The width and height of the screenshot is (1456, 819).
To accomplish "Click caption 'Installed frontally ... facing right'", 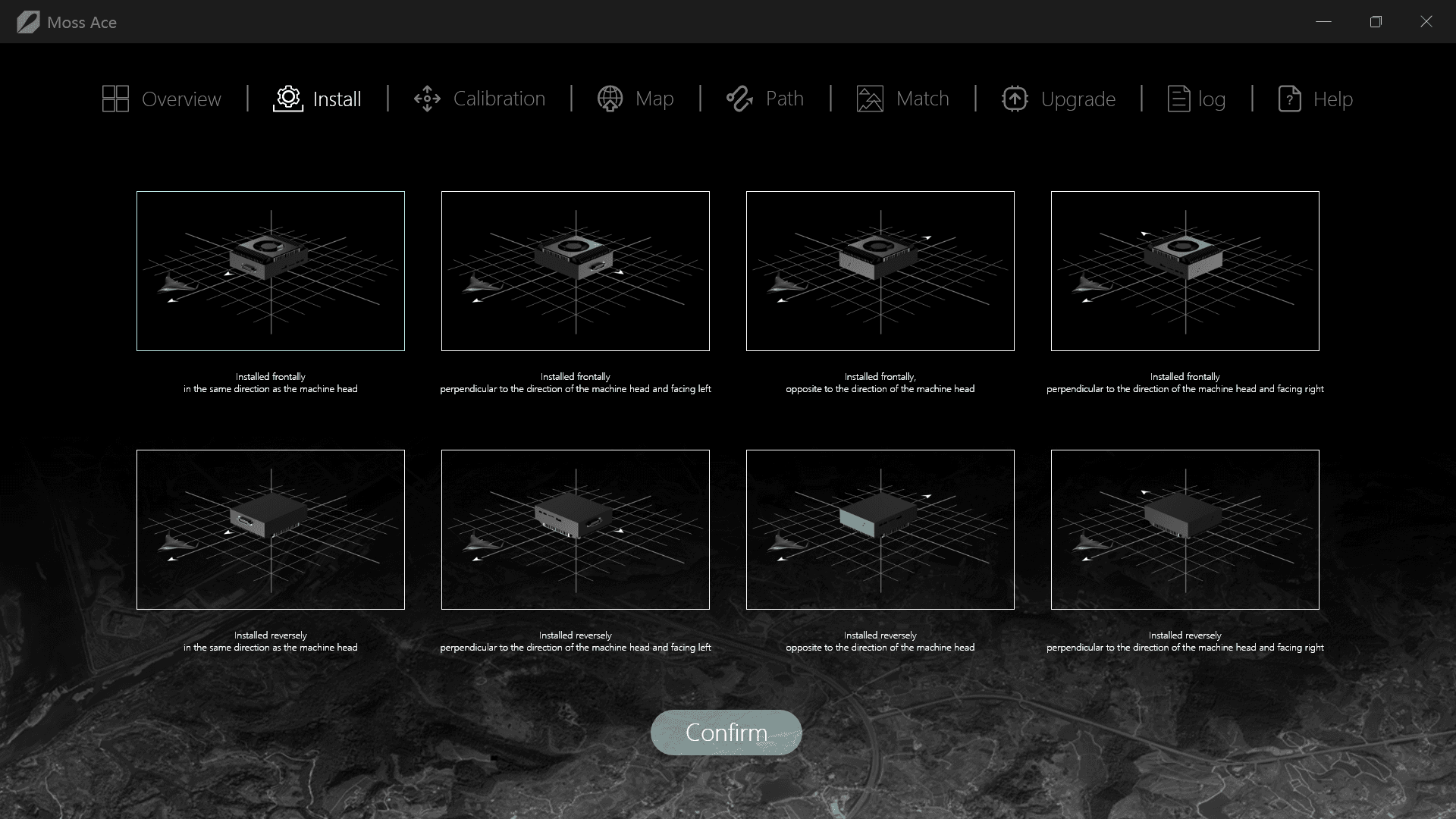I will coord(1185,383).
